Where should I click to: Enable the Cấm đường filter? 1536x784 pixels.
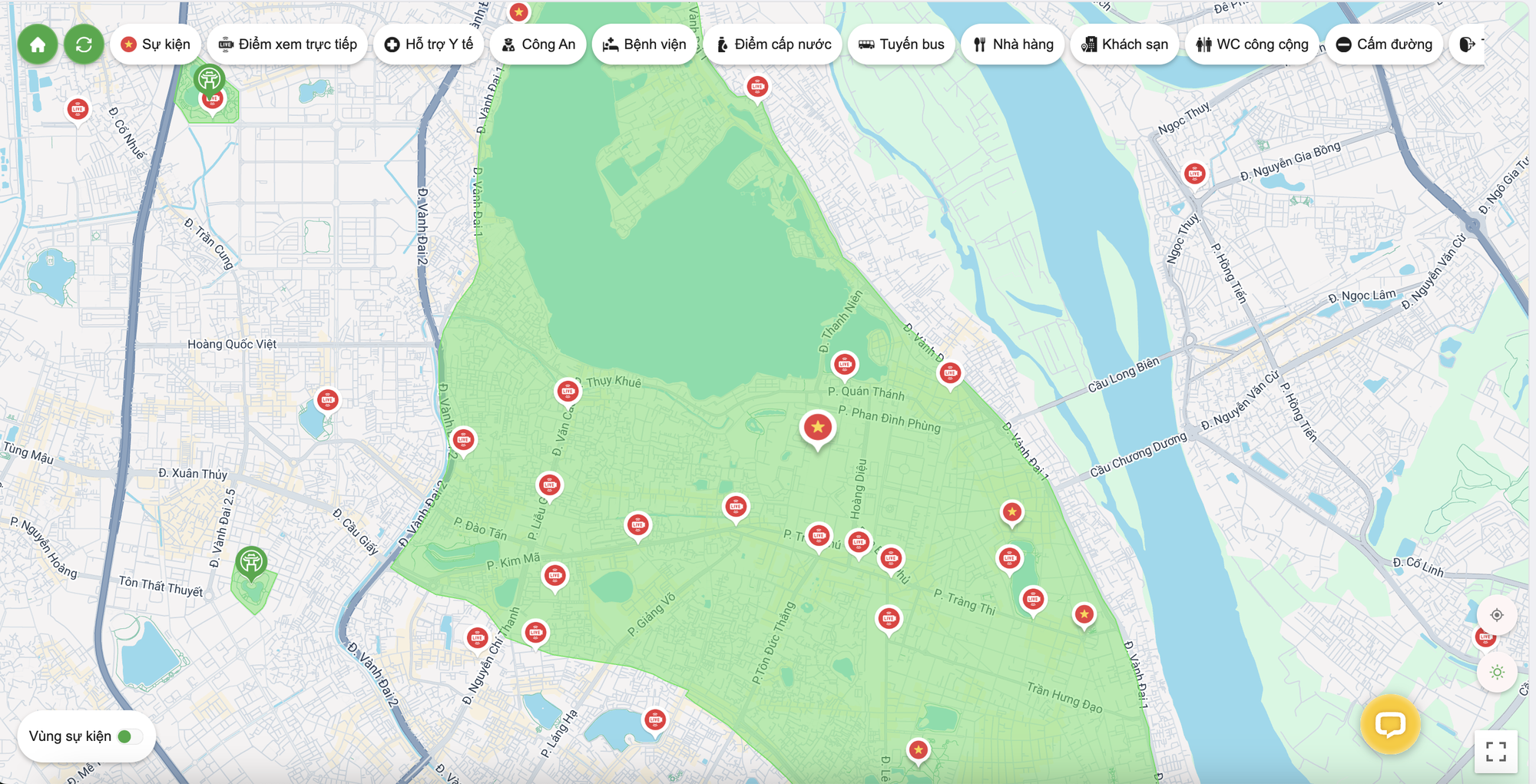(x=1384, y=45)
